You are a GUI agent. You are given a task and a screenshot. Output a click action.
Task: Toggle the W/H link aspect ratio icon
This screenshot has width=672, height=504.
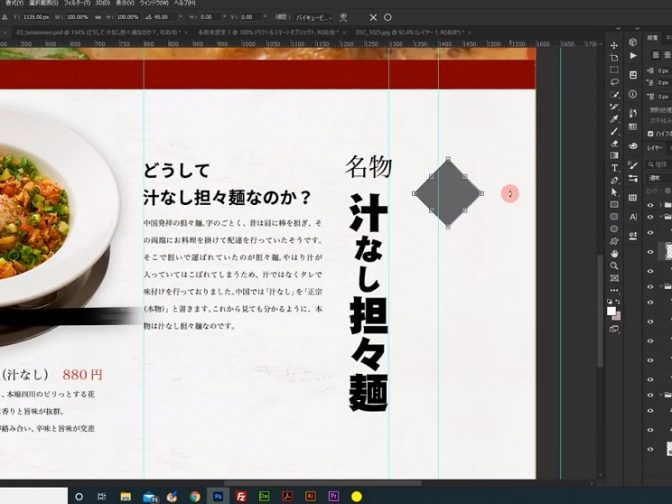point(98,17)
